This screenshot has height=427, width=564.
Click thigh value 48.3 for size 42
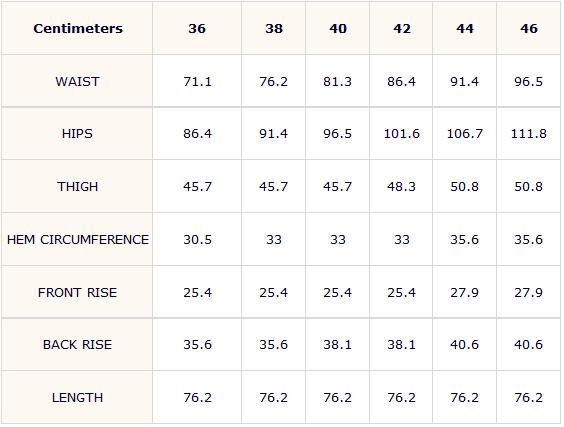pos(401,187)
